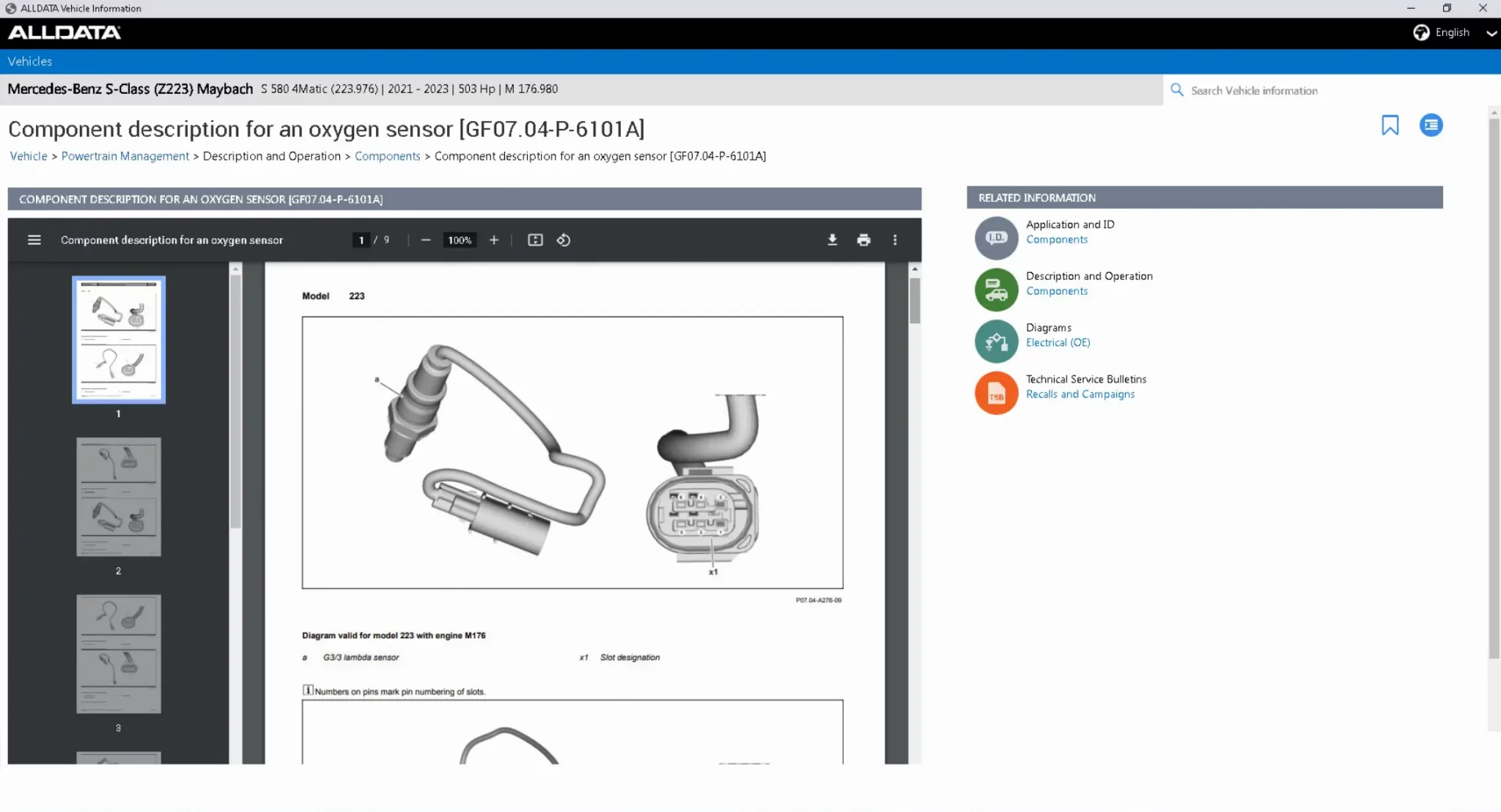Viewport: 1501px width, 812px height.
Task: Toggle the blue list view icon
Action: 1431,125
